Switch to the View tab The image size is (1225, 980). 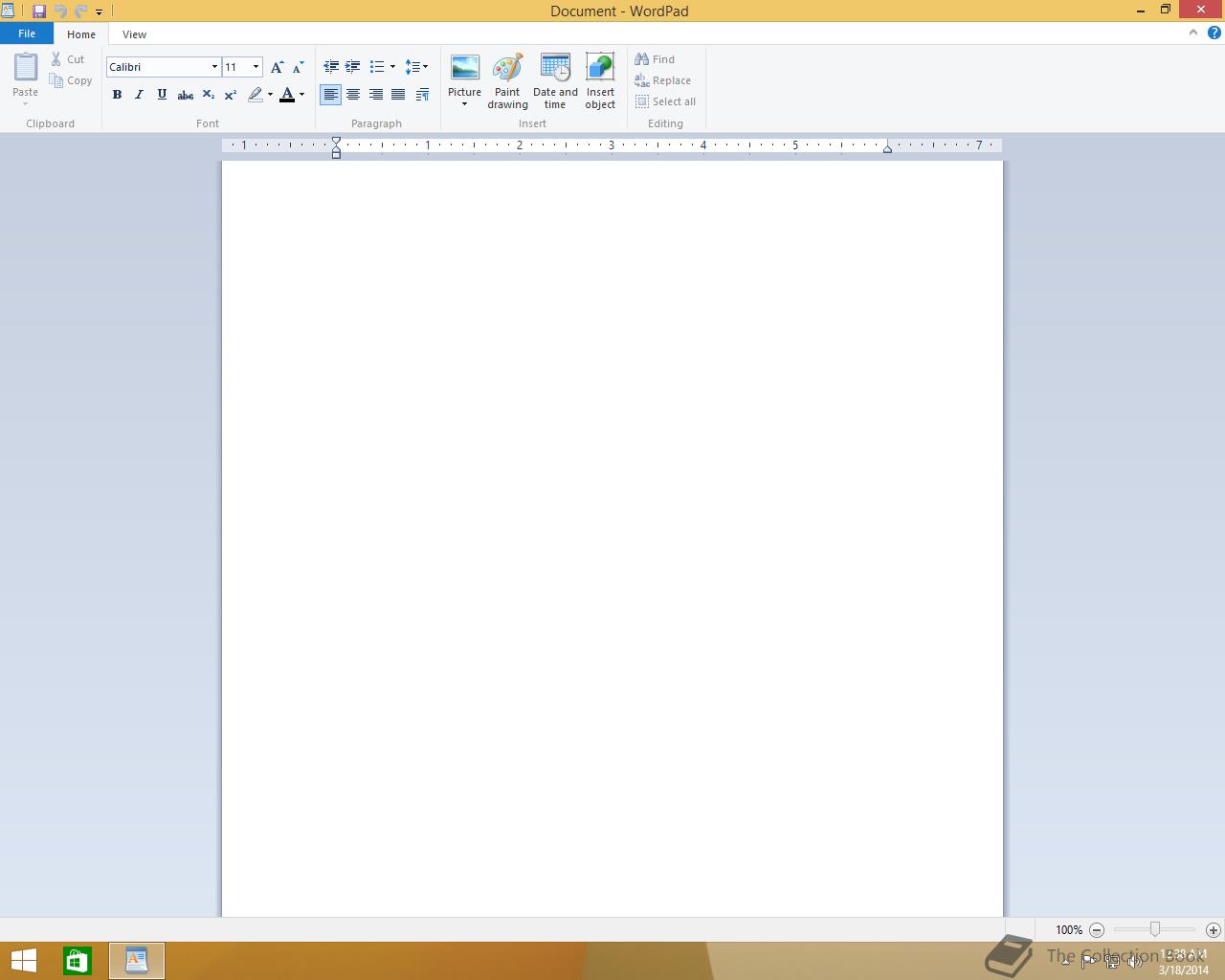(134, 34)
